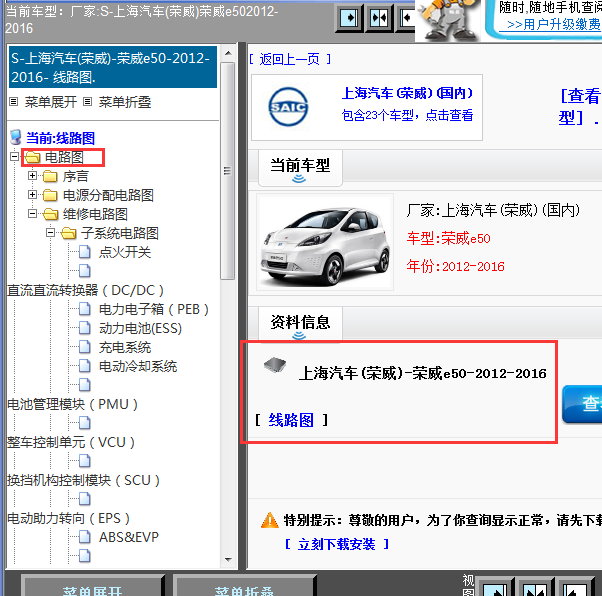Screen dimensions: 602x596
Task: Click the document icon next to ABS&EVP
Action: click(85, 537)
